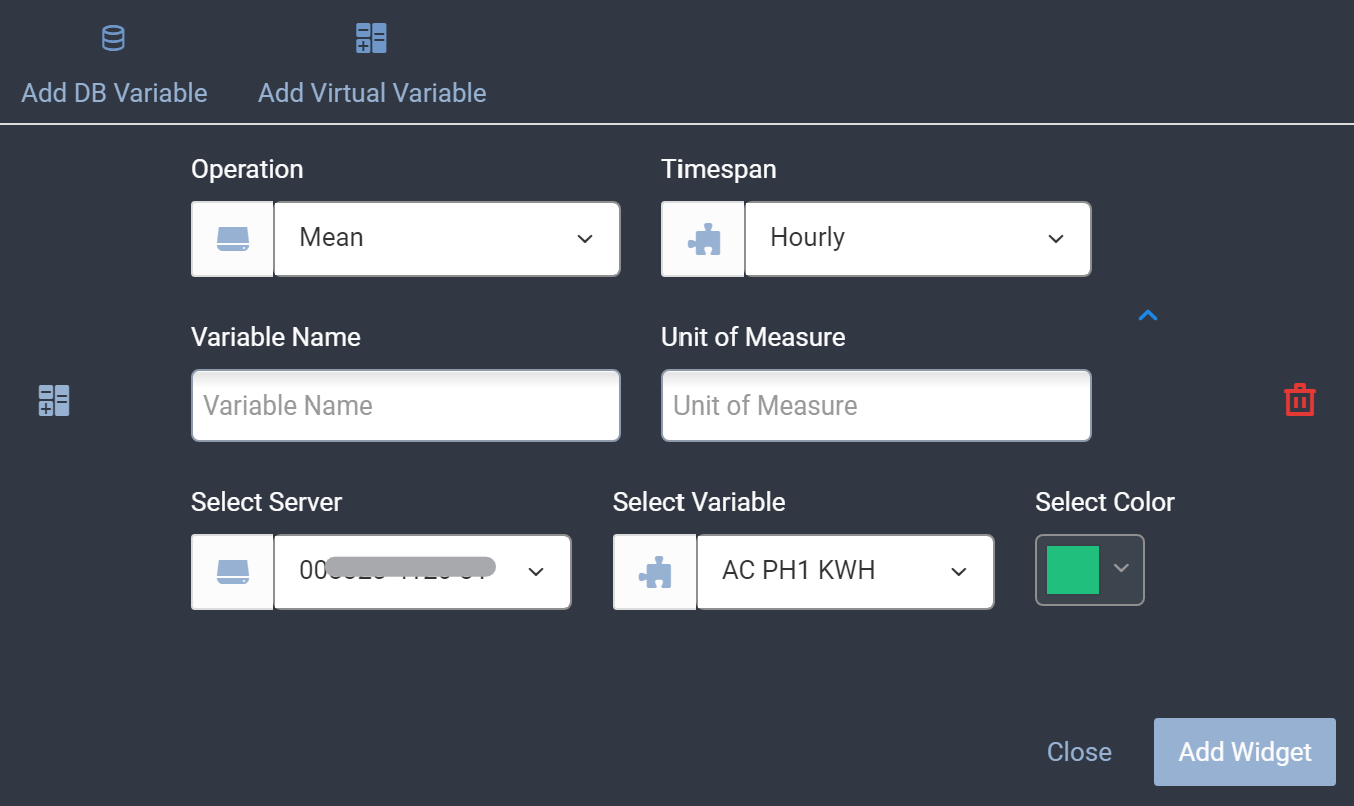The height and width of the screenshot is (806, 1354).
Task: Click the drive icon beside Select Server
Action: [x=233, y=571]
